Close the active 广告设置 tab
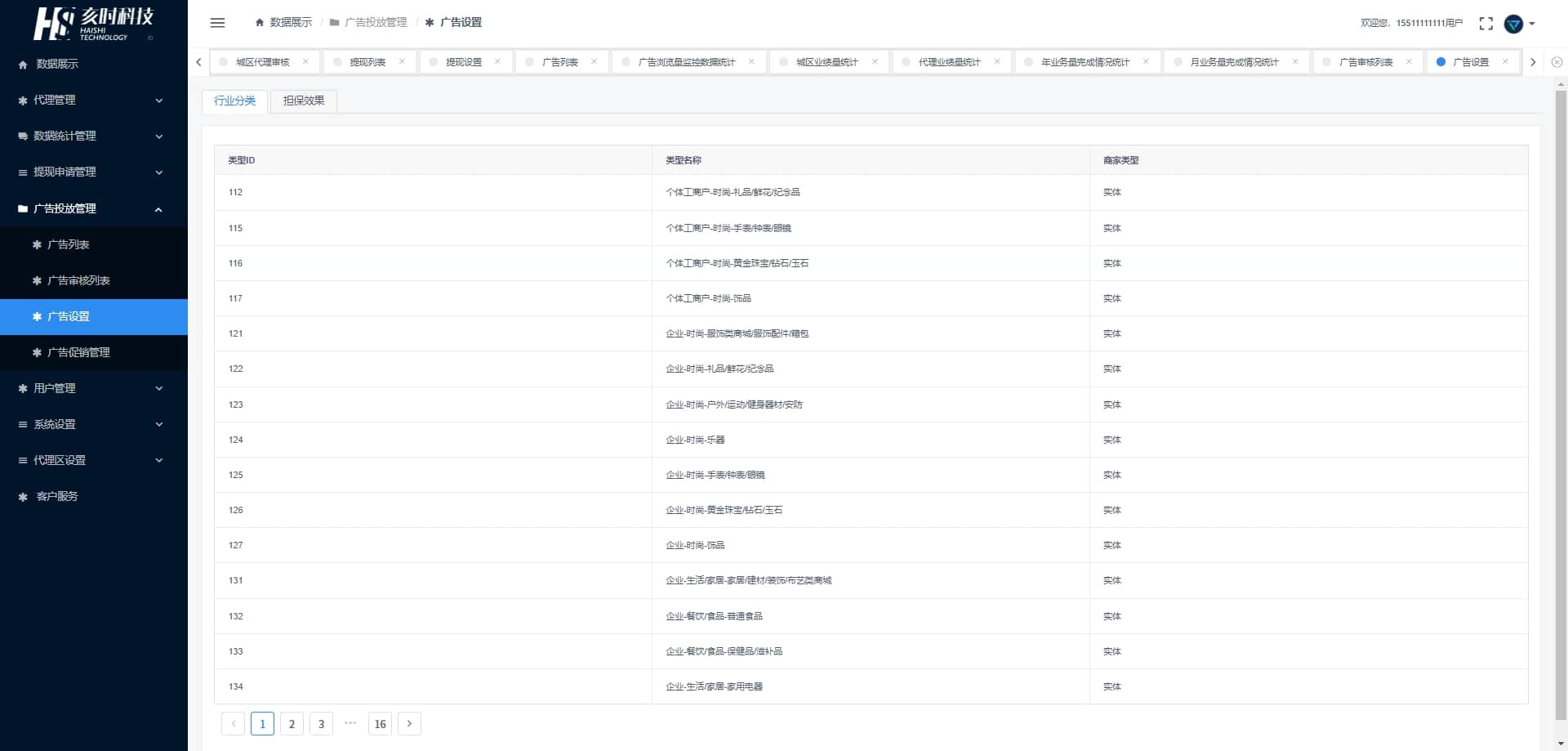Image resolution: width=1568 pixels, height=751 pixels. (x=1505, y=61)
